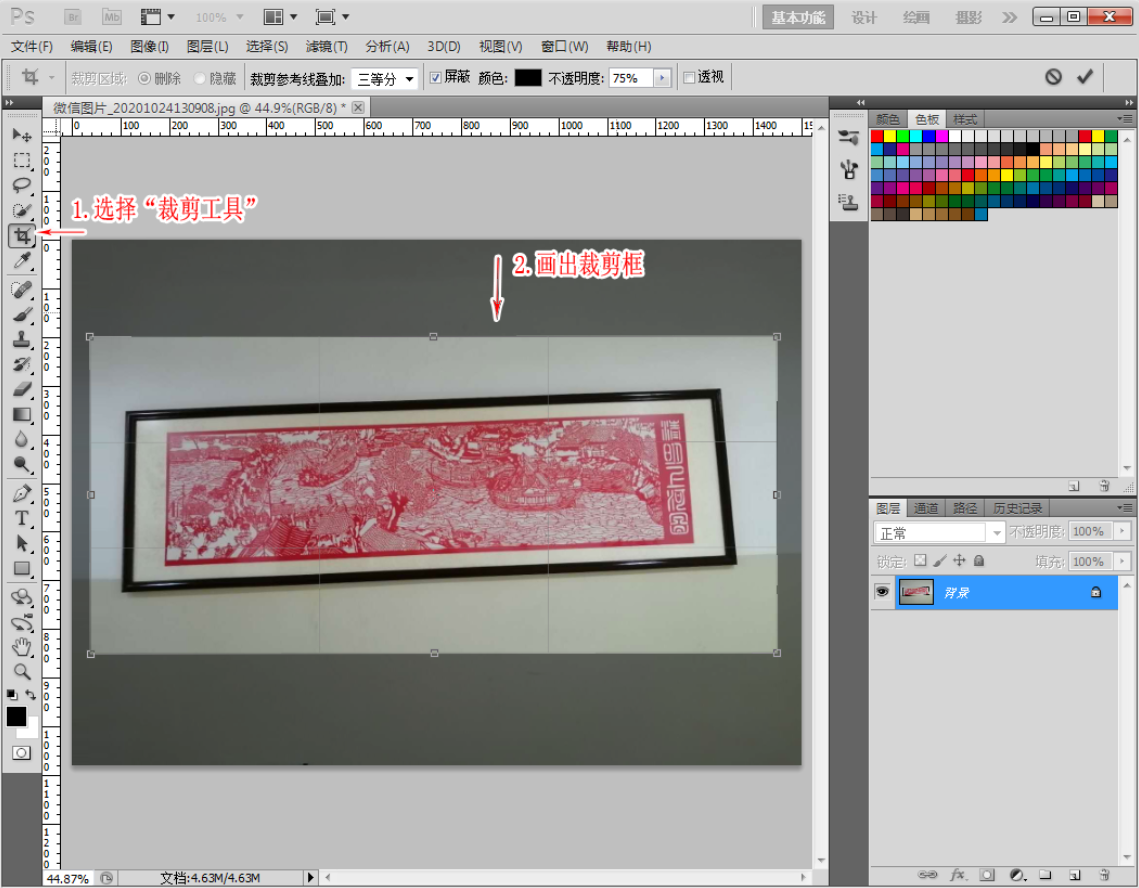Add a layer style (fx)
The height and width of the screenshot is (888, 1139).
point(957,874)
